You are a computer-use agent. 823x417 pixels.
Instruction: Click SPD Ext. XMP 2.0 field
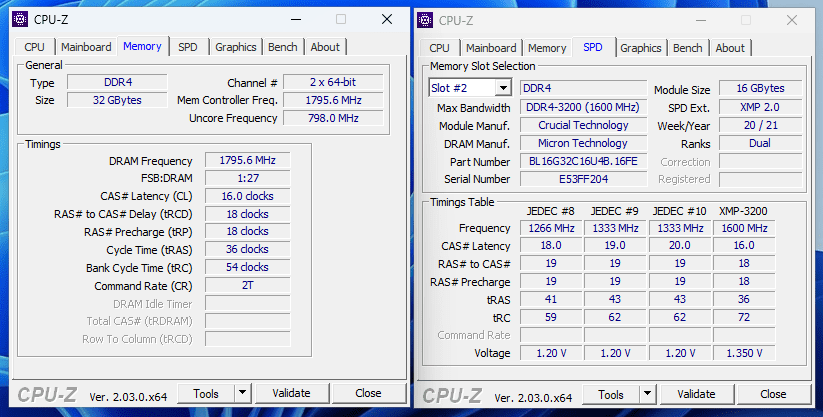pos(761,107)
